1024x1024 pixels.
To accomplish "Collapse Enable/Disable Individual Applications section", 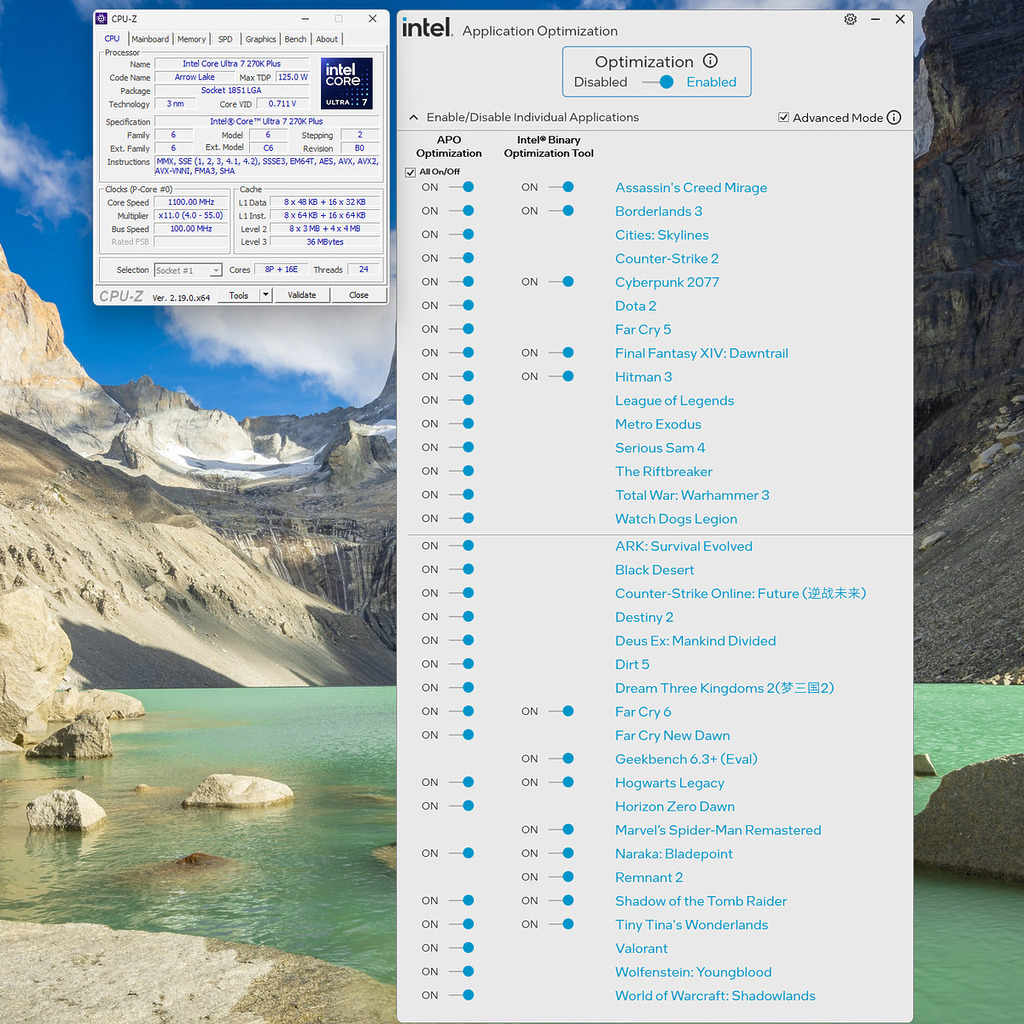I will (x=413, y=117).
